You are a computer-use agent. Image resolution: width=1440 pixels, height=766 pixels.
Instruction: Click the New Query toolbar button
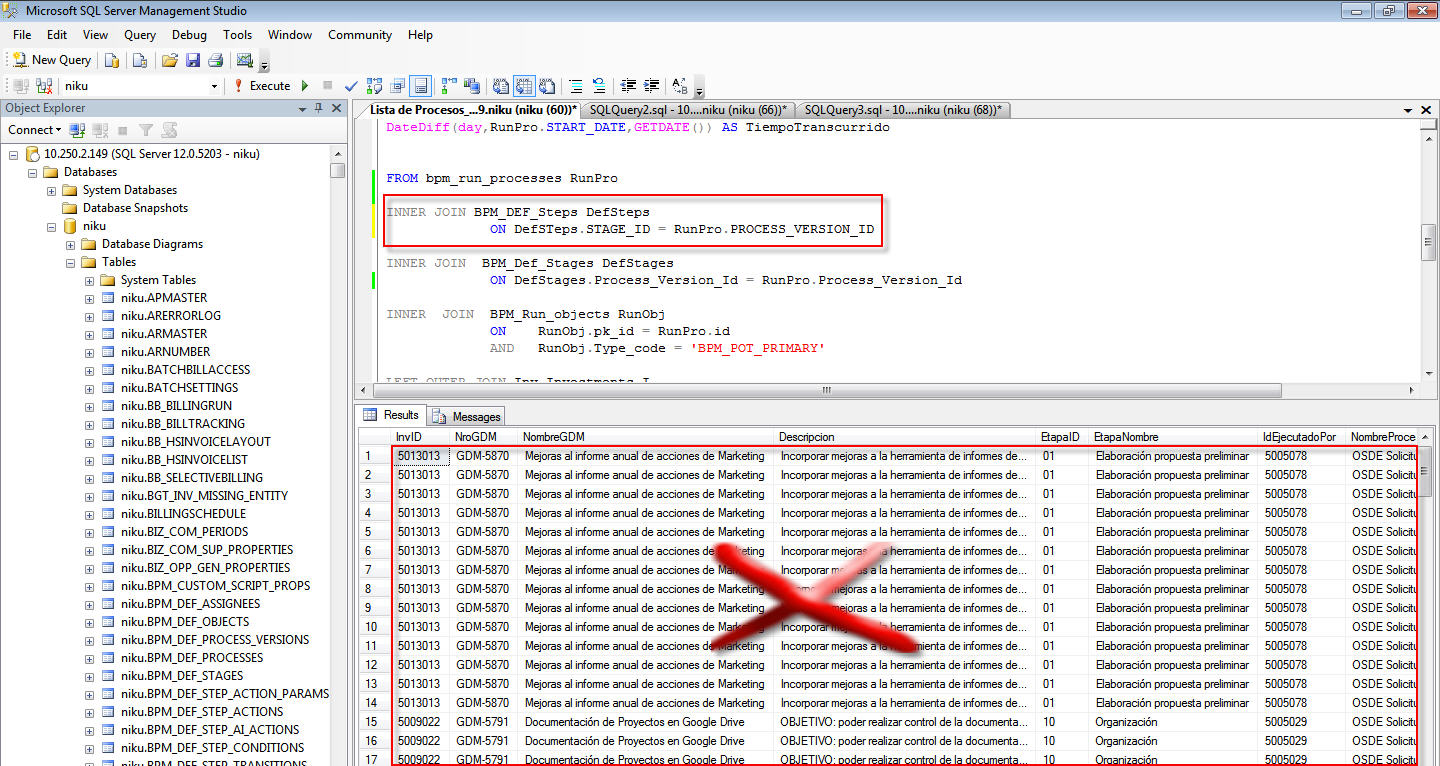52,60
